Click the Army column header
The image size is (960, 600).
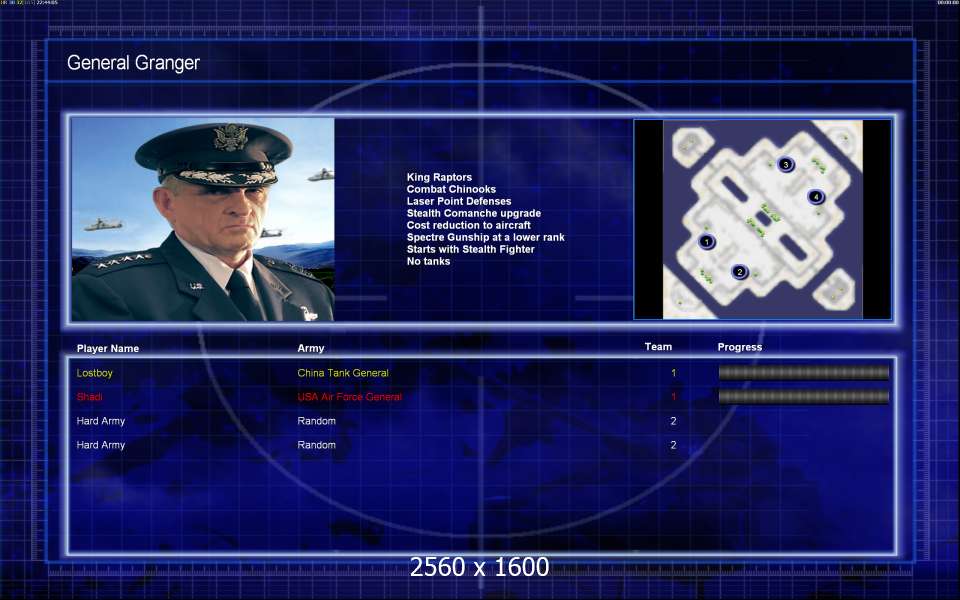(310, 348)
